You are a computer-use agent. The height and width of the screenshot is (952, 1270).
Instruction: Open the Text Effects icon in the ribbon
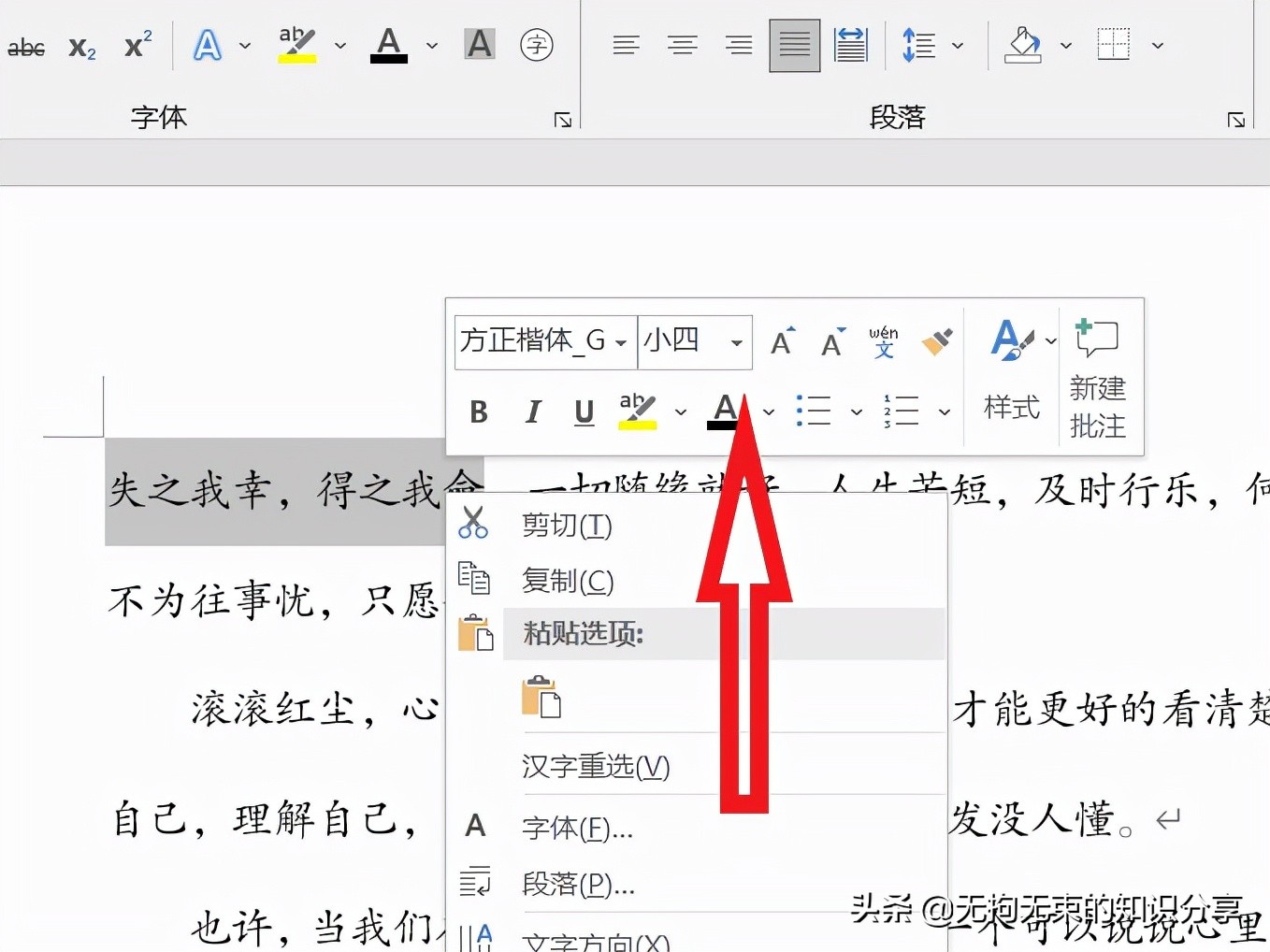[207, 45]
